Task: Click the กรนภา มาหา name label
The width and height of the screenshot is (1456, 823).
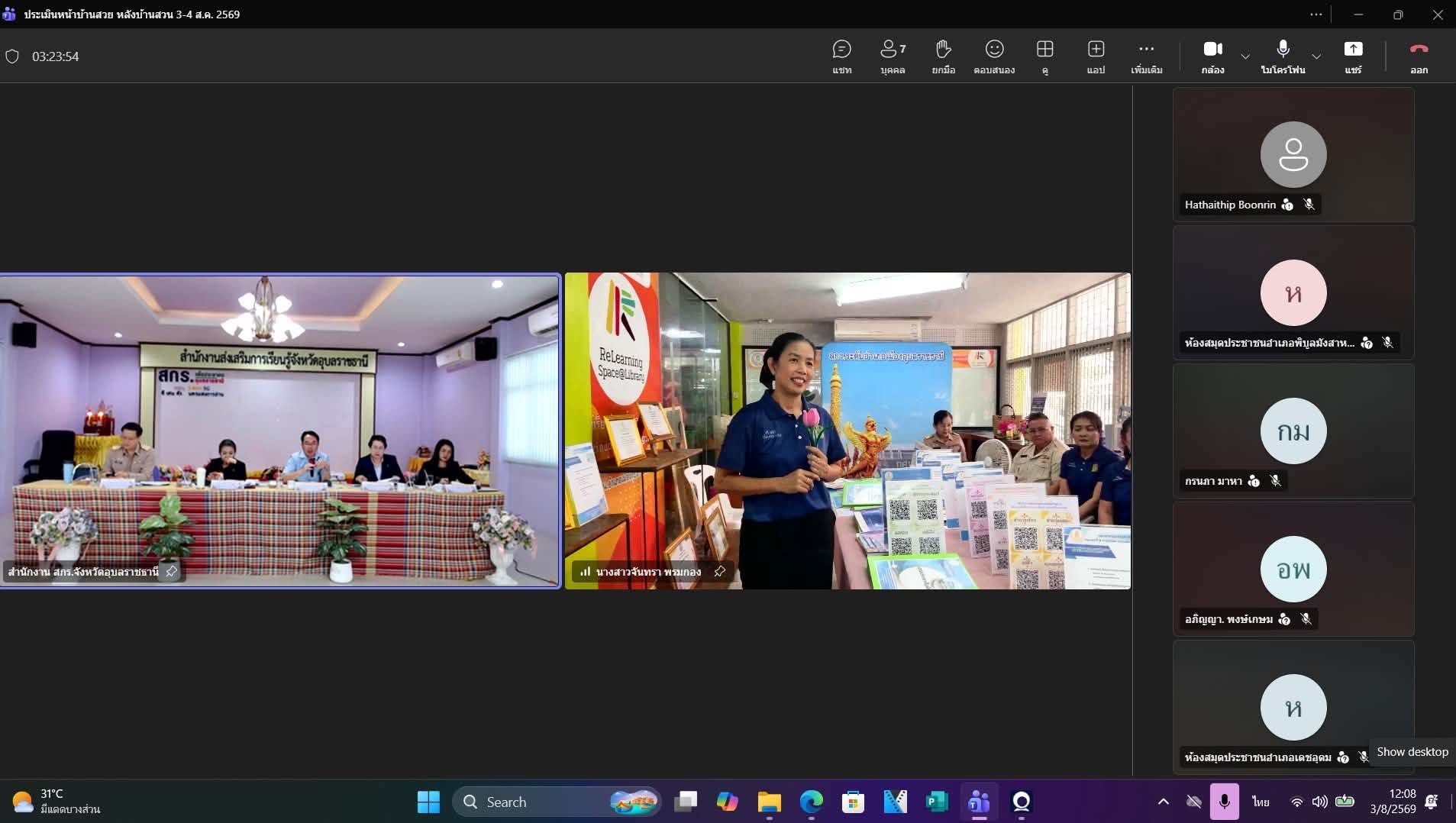Action: click(x=1213, y=481)
